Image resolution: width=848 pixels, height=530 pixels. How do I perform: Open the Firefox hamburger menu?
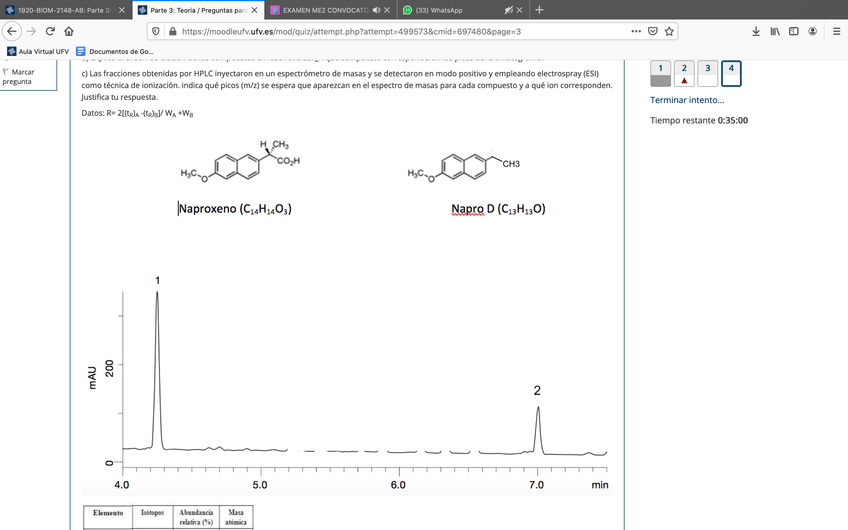[x=835, y=31]
